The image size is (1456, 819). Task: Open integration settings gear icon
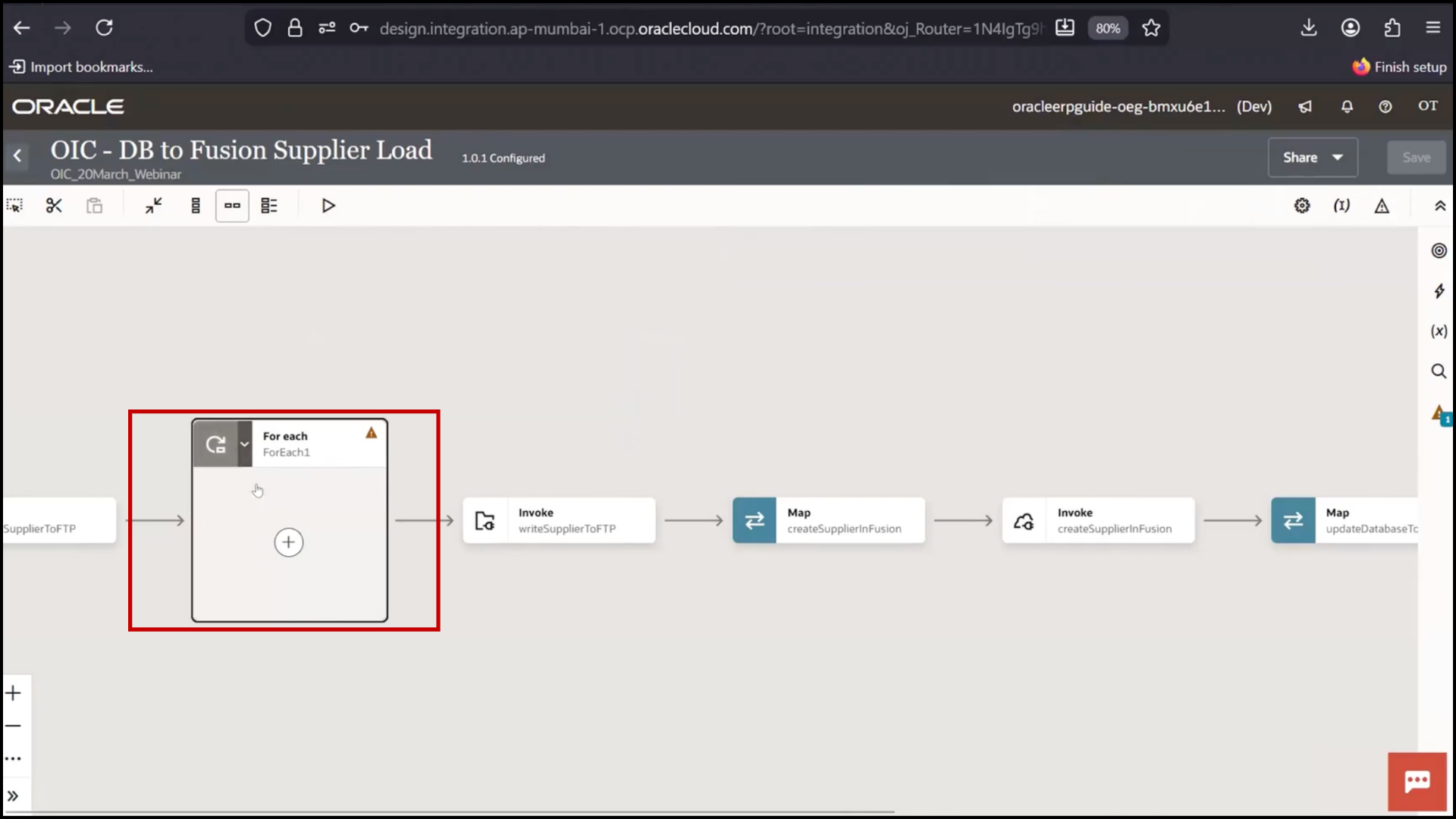tap(1302, 206)
